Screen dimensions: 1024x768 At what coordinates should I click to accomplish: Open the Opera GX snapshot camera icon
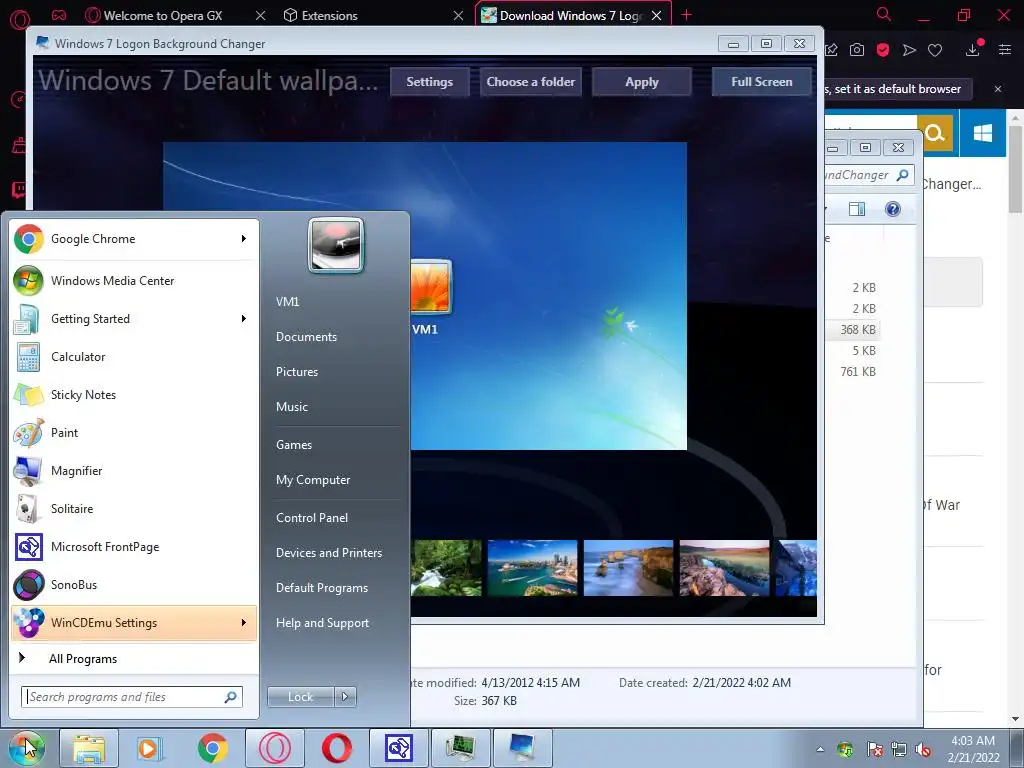[857, 50]
